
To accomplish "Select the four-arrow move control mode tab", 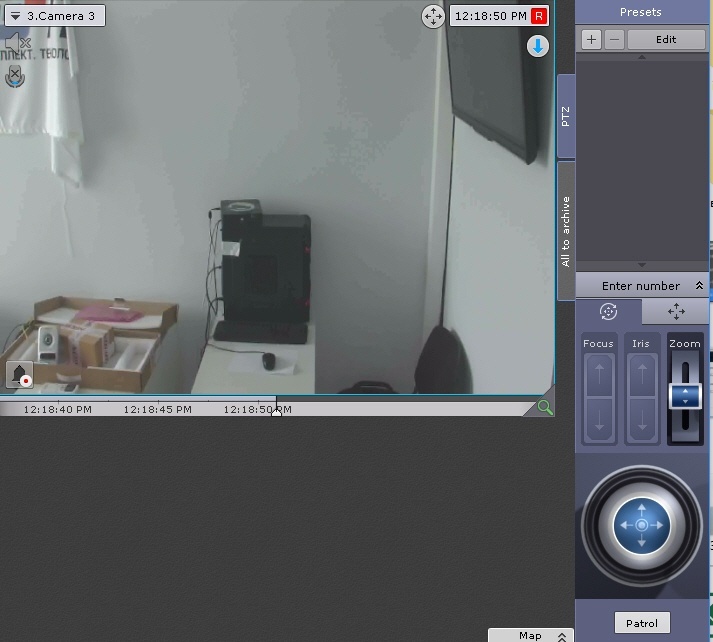I will [x=676, y=312].
